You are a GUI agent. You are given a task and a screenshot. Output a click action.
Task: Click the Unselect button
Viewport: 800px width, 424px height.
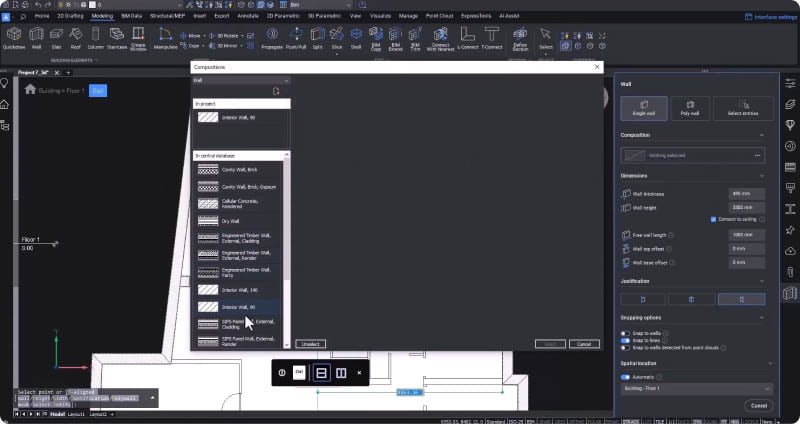coord(310,344)
